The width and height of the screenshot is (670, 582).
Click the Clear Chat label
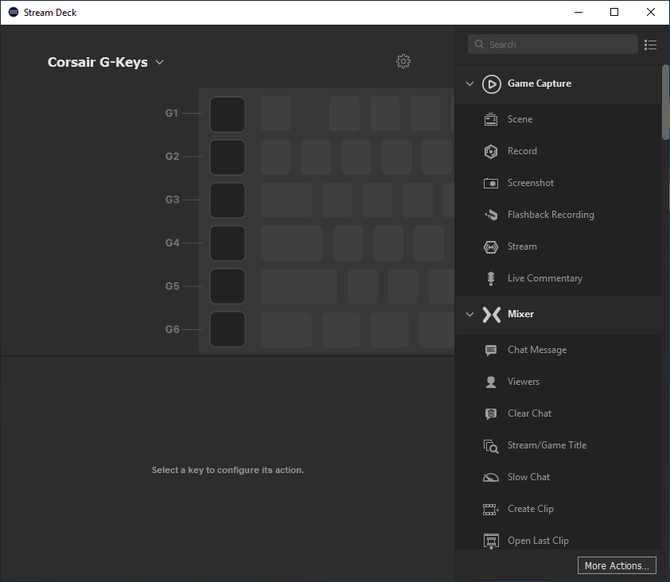point(529,414)
